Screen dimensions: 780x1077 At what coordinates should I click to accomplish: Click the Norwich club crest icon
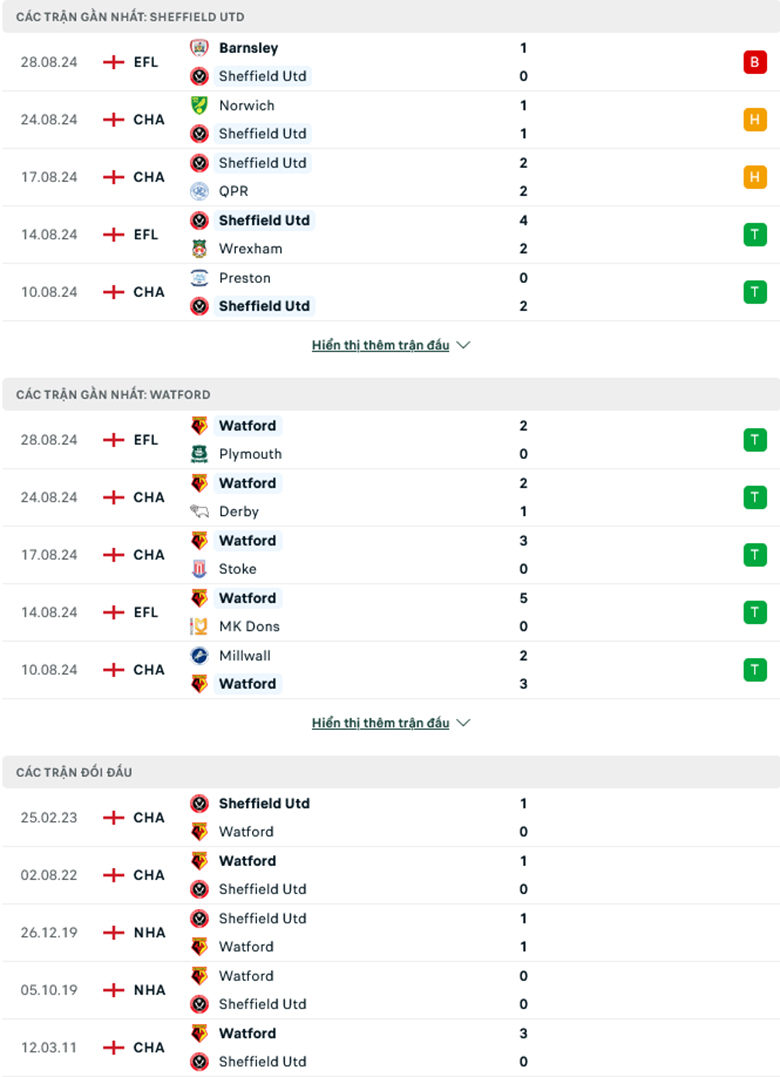tap(199, 105)
